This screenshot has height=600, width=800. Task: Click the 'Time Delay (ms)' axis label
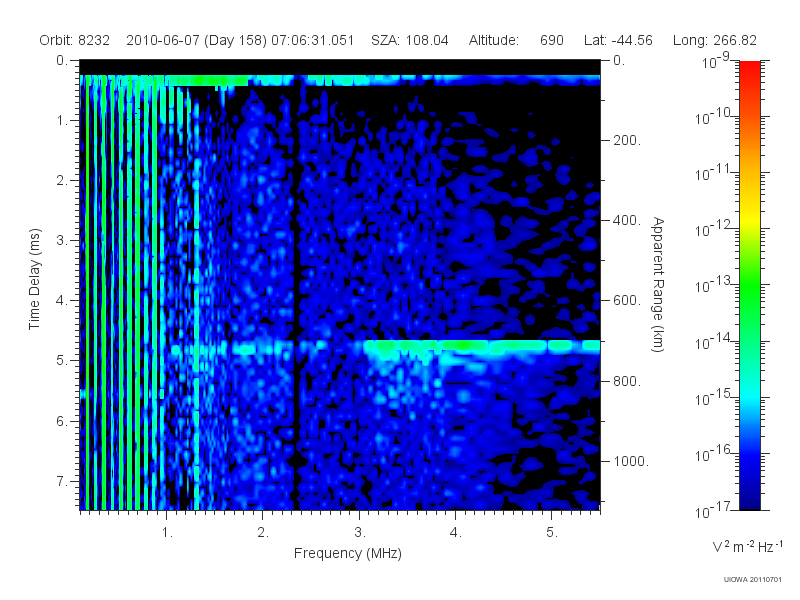coord(34,279)
